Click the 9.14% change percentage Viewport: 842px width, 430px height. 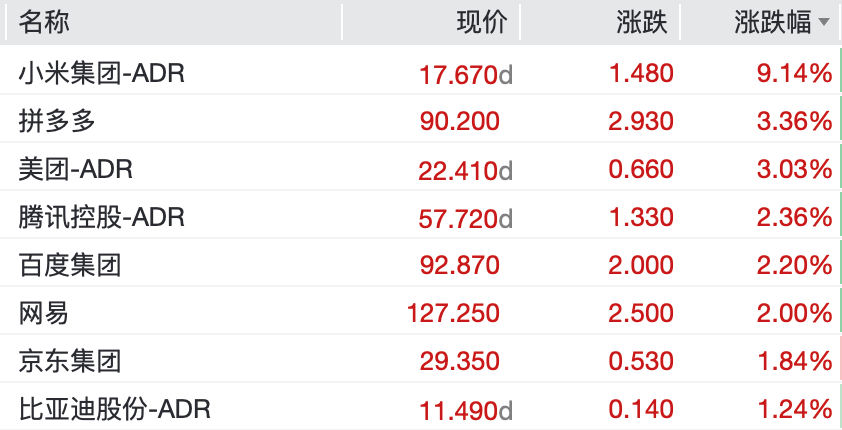(795, 74)
